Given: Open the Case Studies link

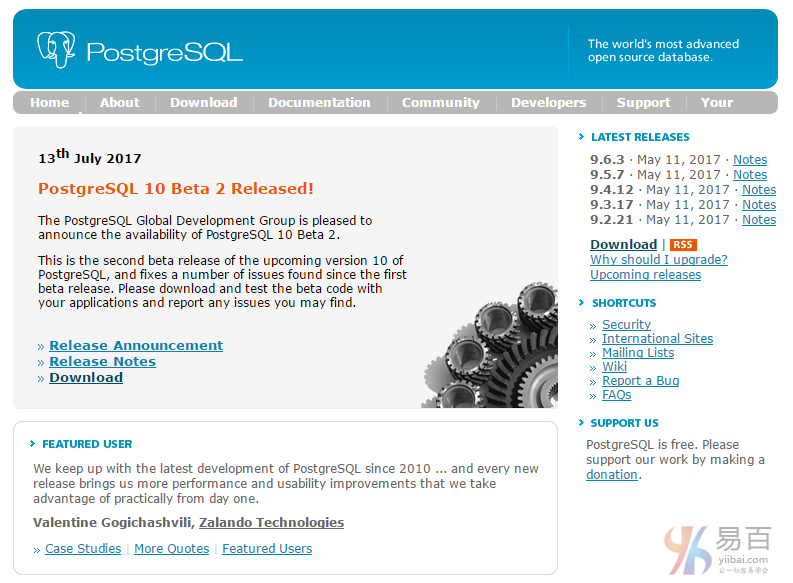Looking at the screenshot, I should click(x=83, y=549).
